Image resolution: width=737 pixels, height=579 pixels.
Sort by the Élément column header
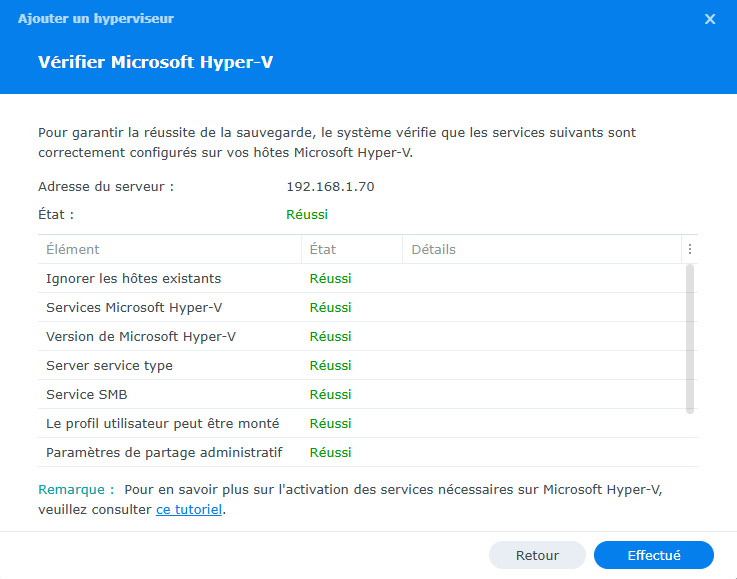click(x=73, y=250)
